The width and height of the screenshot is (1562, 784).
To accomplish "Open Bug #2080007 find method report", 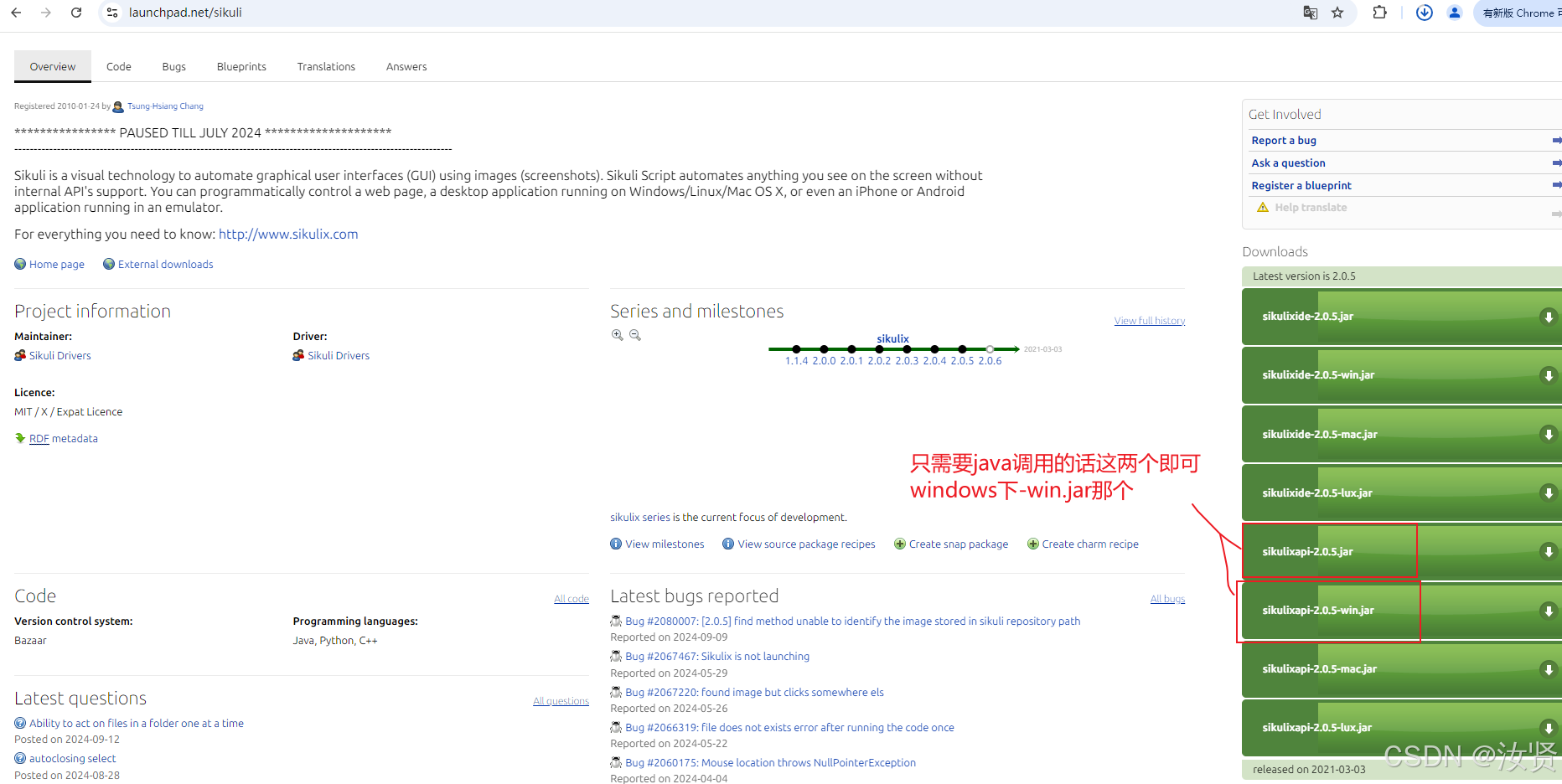I will (x=853, y=622).
